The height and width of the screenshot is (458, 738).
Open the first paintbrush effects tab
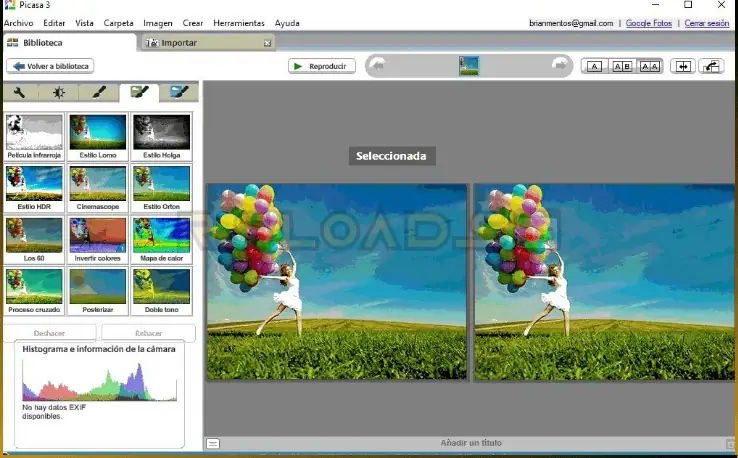tap(98, 93)
